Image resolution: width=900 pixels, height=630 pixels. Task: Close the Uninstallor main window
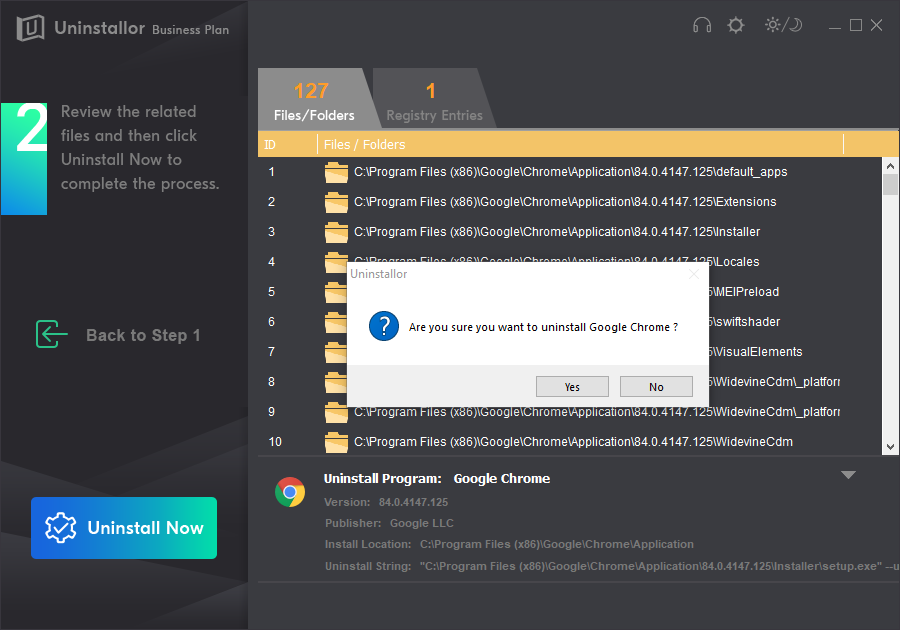876,25
